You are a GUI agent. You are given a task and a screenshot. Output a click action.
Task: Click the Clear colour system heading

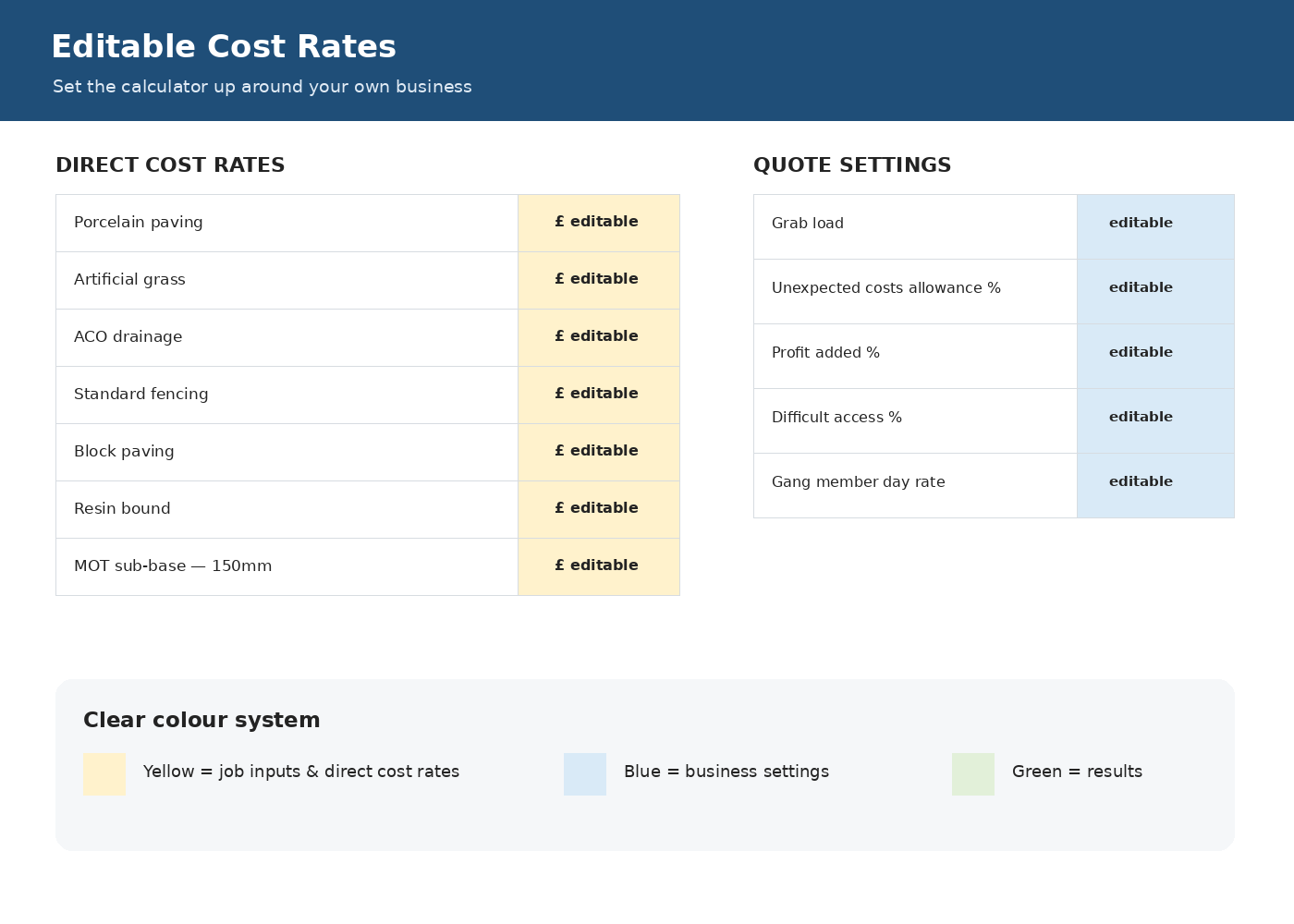[201, 721]
